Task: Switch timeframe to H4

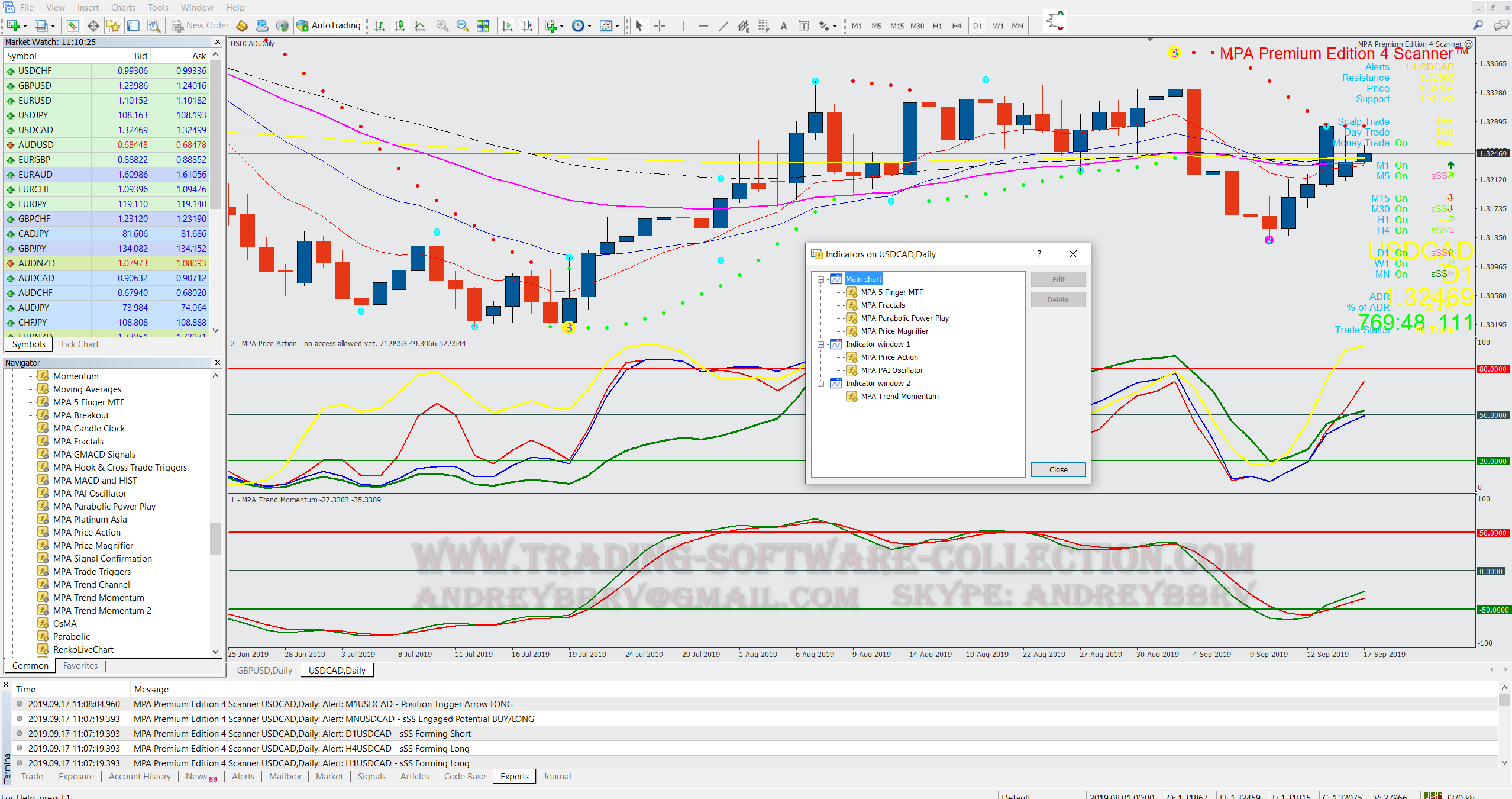Action: click(957, 25)
